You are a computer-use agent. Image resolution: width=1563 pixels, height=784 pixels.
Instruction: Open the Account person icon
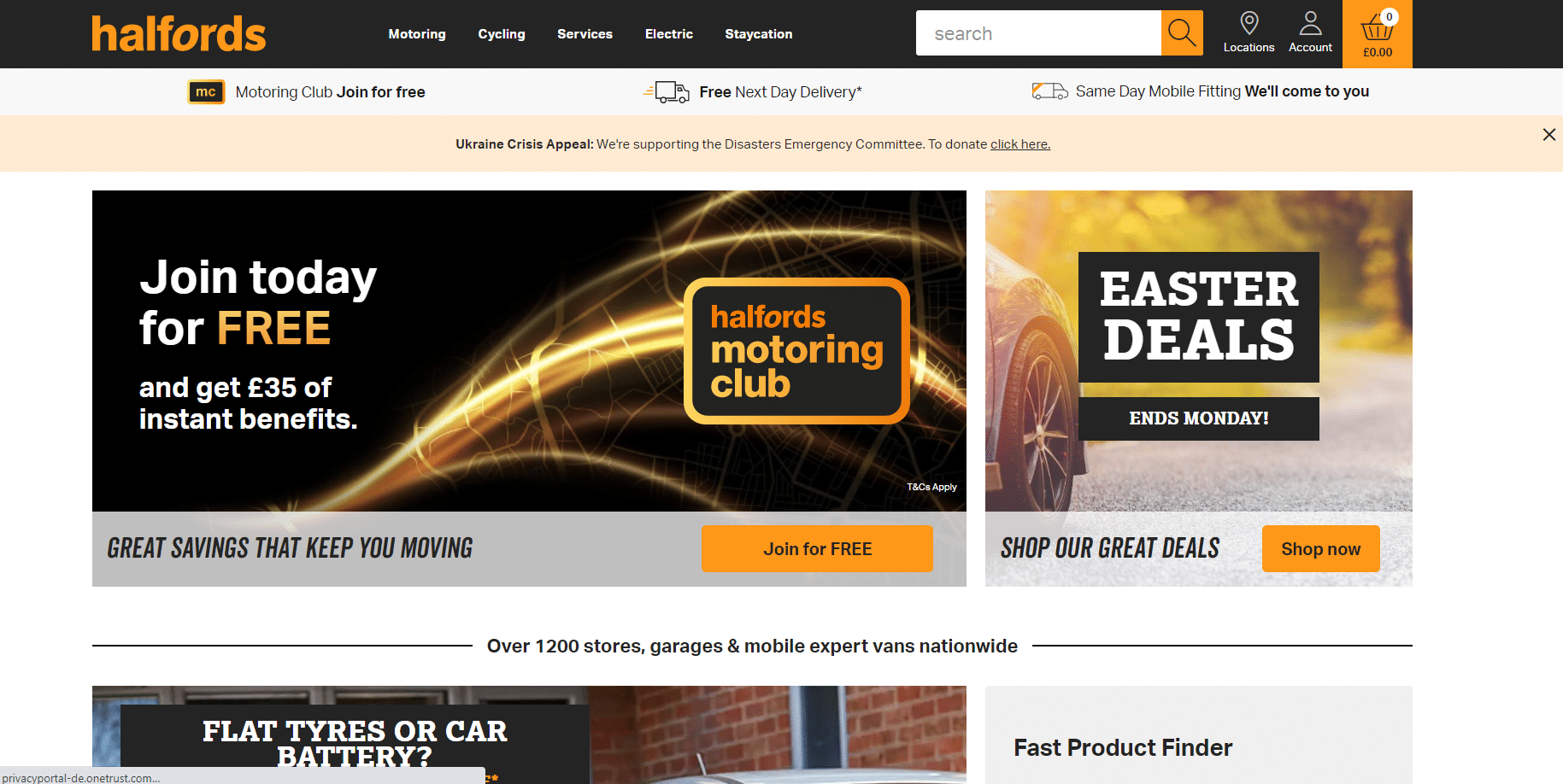pyautogui.click(x=1310, y=23)
